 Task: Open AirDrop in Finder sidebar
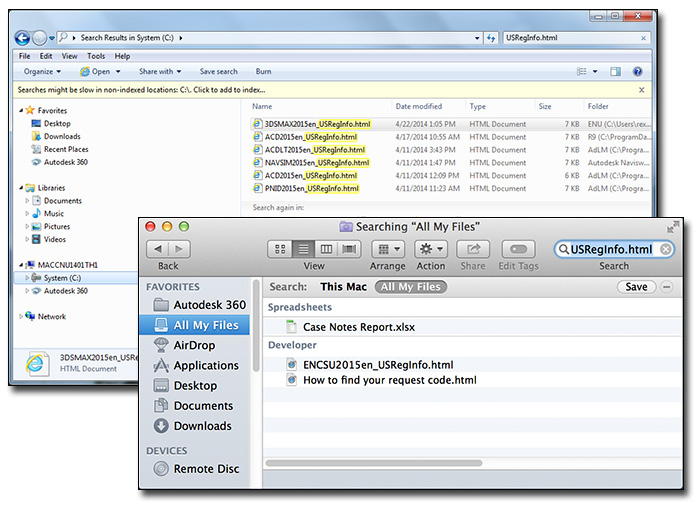[x=185, y=345]
